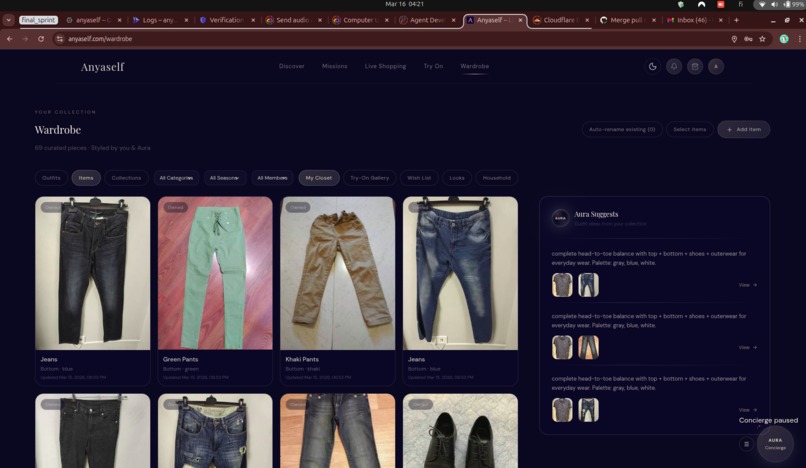Open notifications bell icon
This screenshot has width=806, height=468.
(674, 66)
